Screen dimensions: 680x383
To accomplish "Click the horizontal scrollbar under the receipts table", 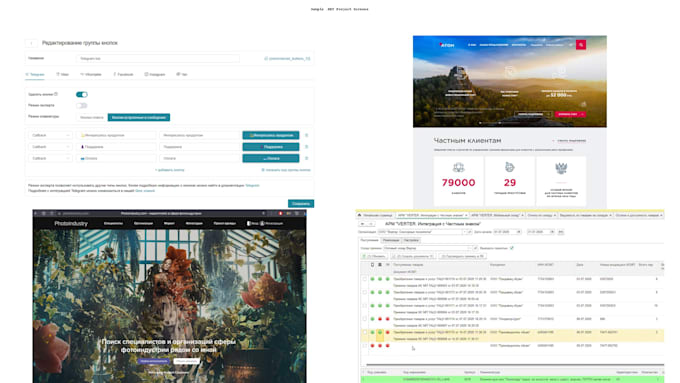I will [515, 365].
